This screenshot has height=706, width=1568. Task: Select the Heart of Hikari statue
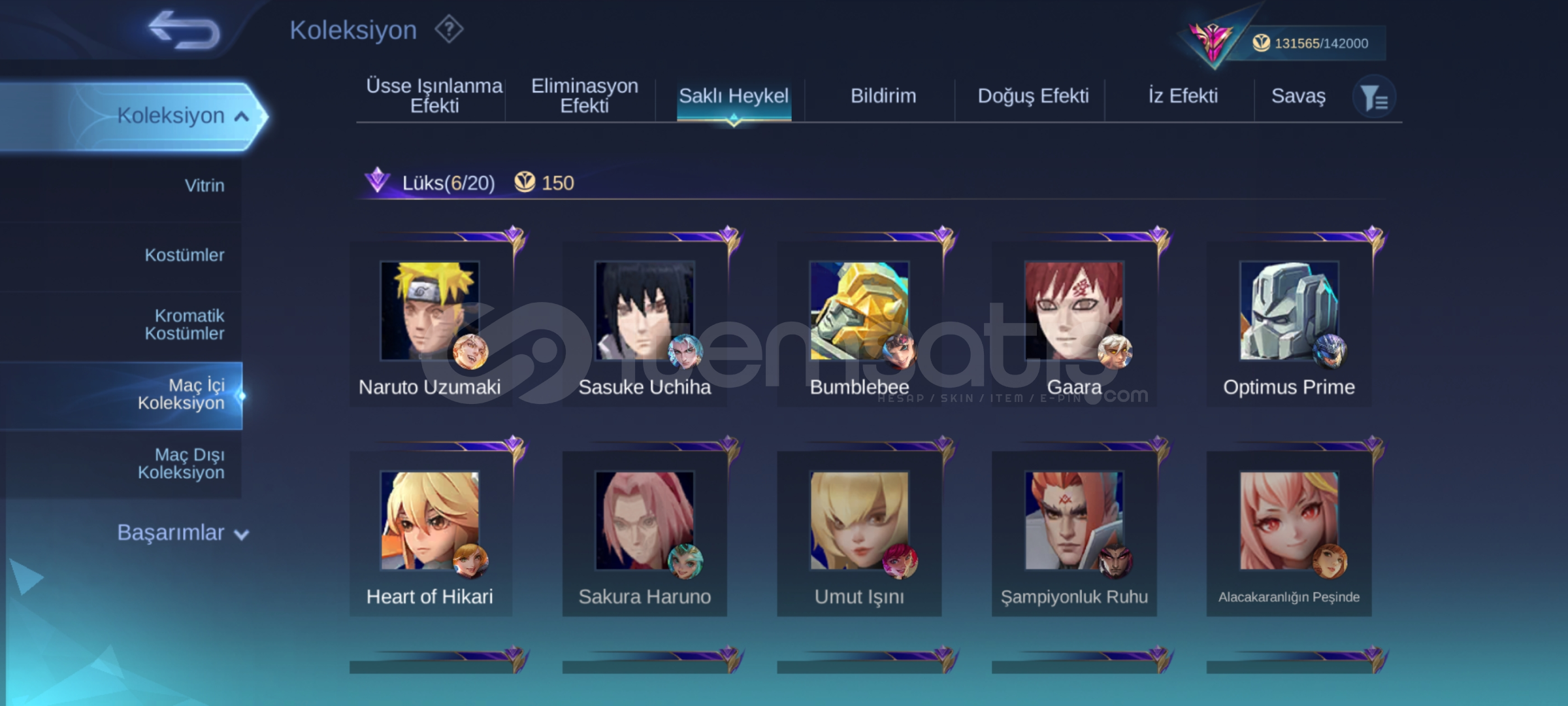(x=431, y=533)
